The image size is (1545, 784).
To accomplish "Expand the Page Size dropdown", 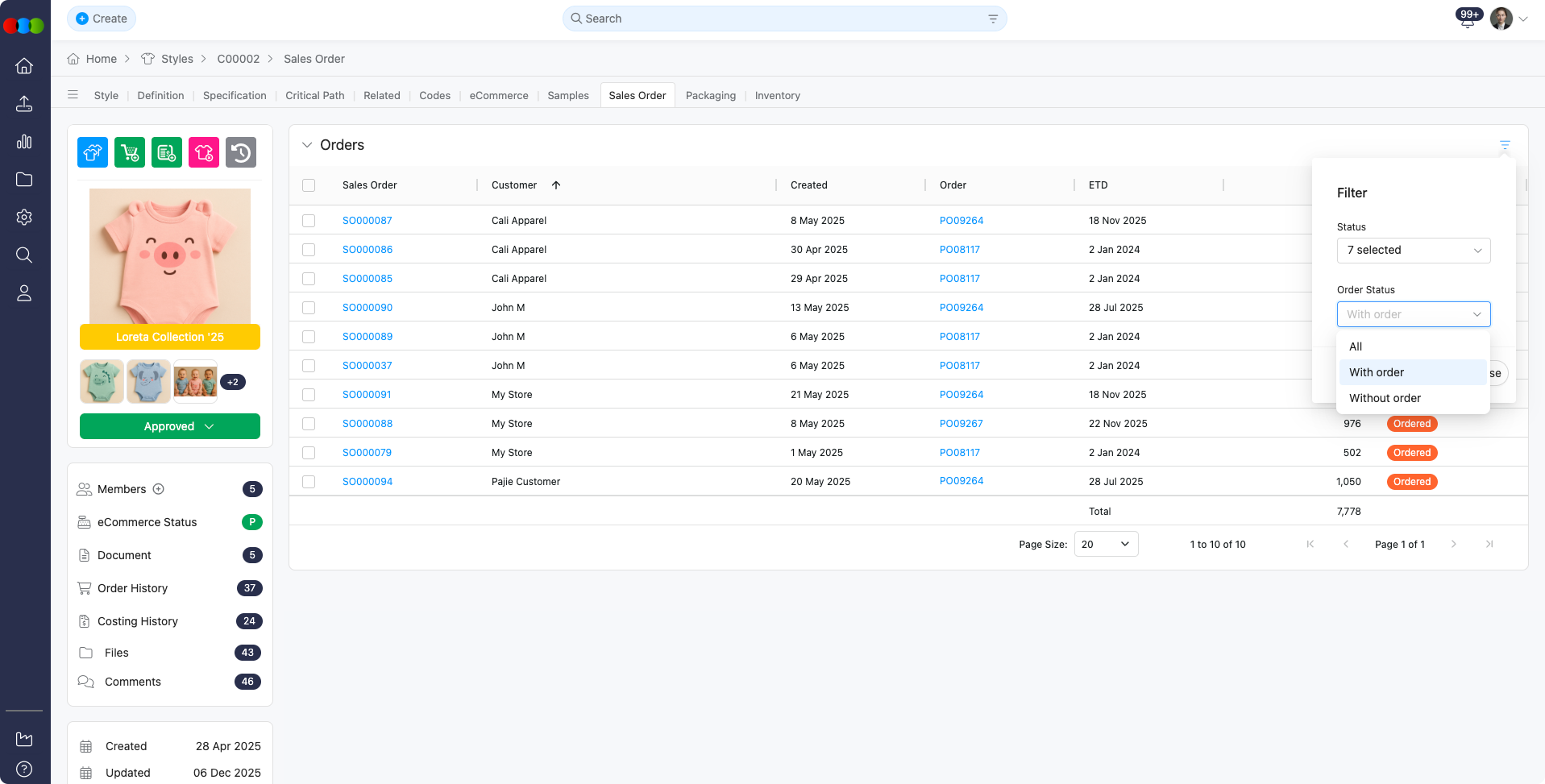I will click(1106, 545).
